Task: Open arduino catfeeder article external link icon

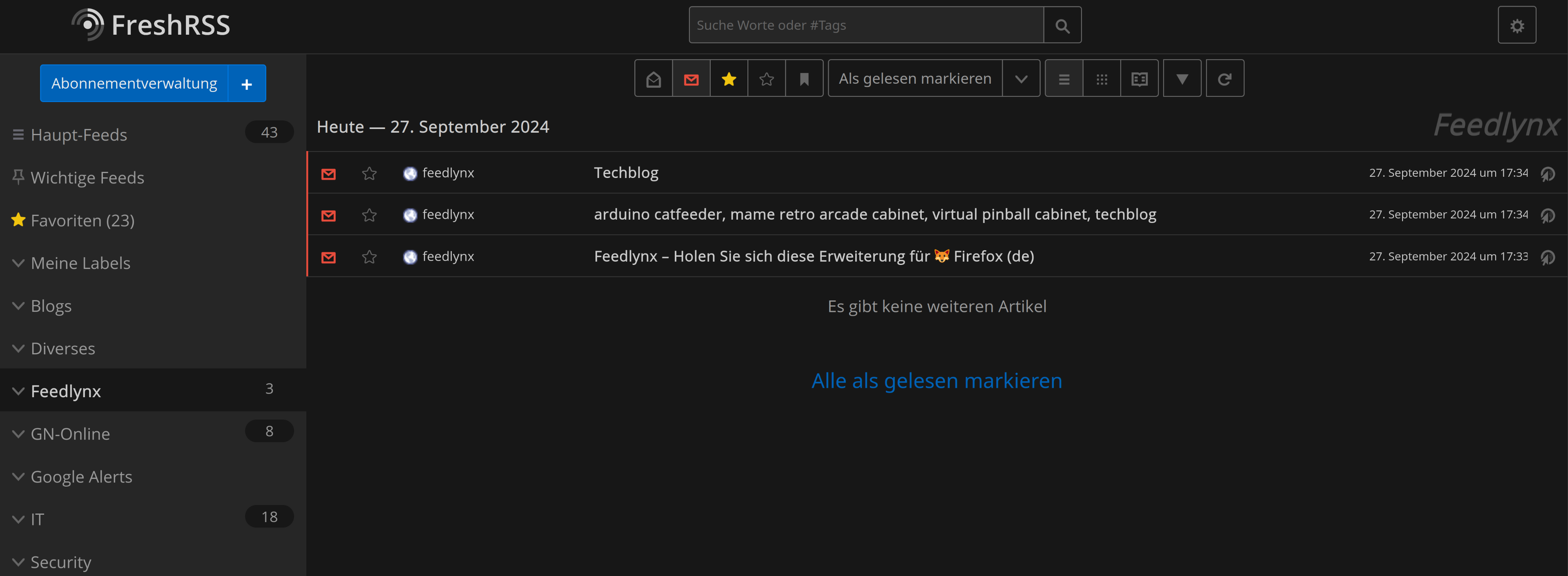Action: [x=1547, y=215]
